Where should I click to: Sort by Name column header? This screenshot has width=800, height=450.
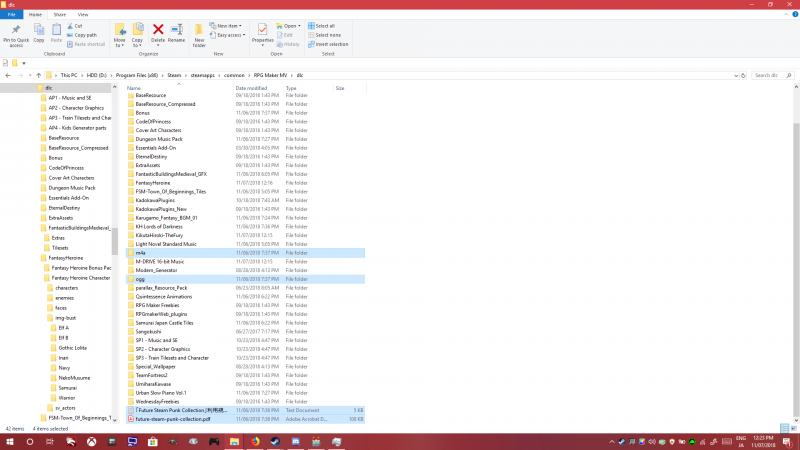[134, 88]
